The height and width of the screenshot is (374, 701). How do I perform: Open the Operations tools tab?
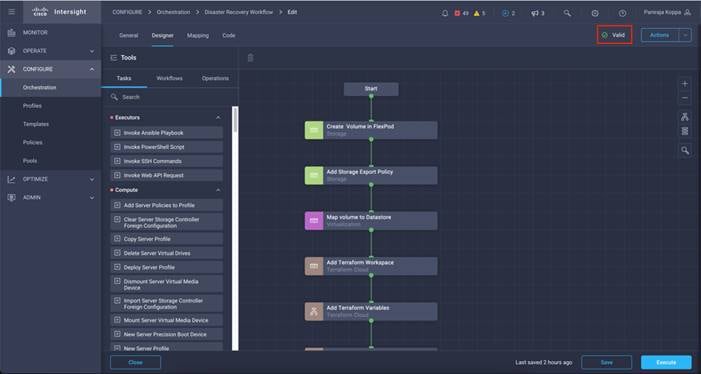point(215,78)
